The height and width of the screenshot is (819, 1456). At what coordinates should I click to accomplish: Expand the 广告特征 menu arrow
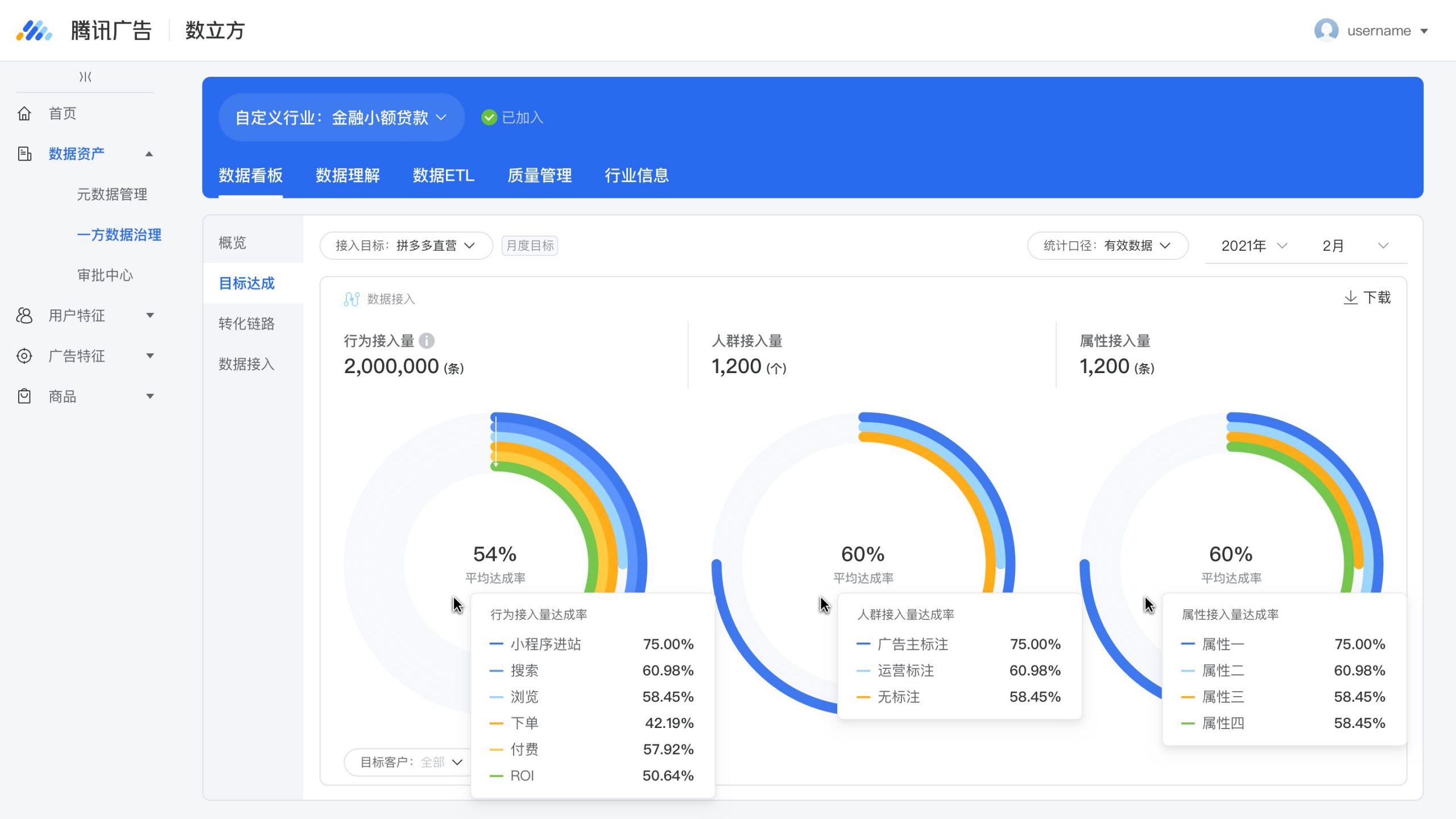(150, 356)
